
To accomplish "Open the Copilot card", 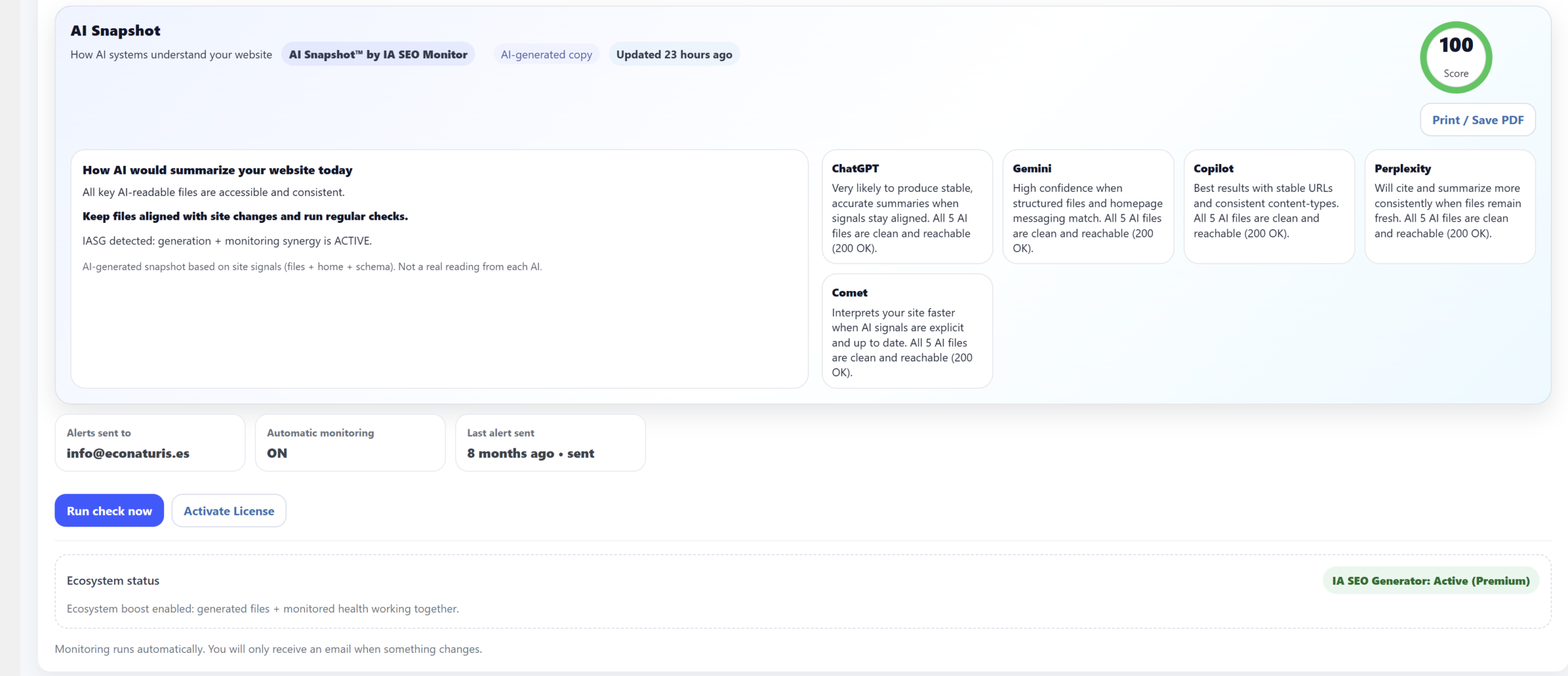I will (x=1269, y=207).
